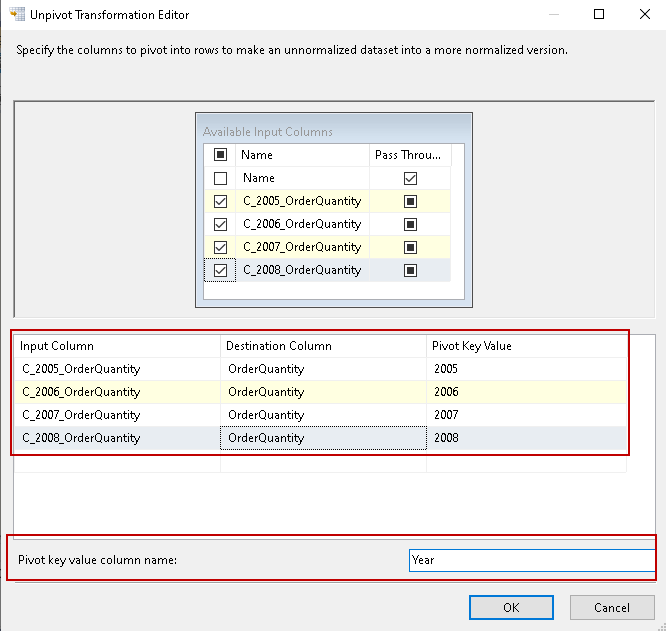The image size is (666, 631).
Task: Click the Destination Column header
Action: (322, 346)
